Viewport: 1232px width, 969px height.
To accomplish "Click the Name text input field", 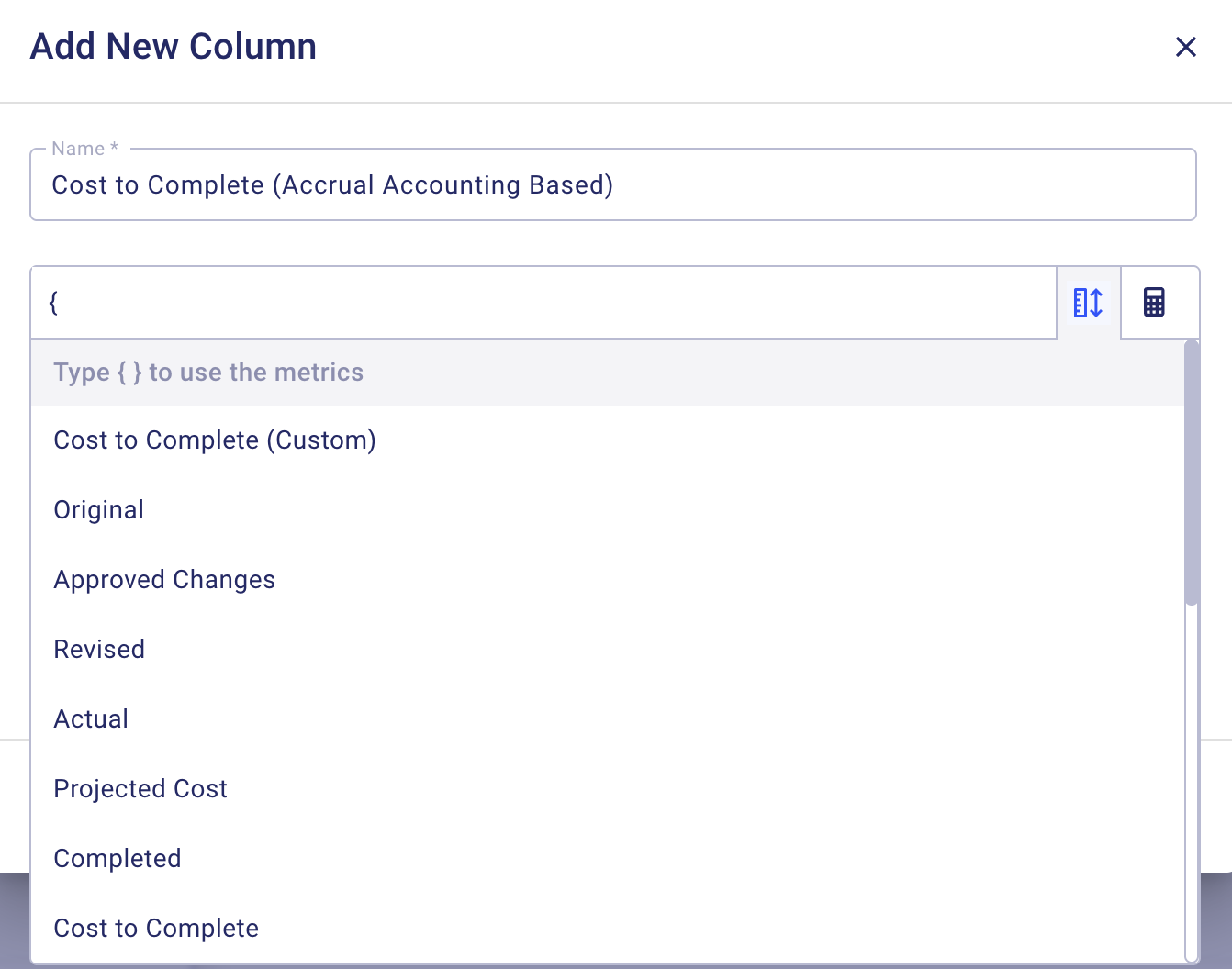I will (x=612, y=185).
